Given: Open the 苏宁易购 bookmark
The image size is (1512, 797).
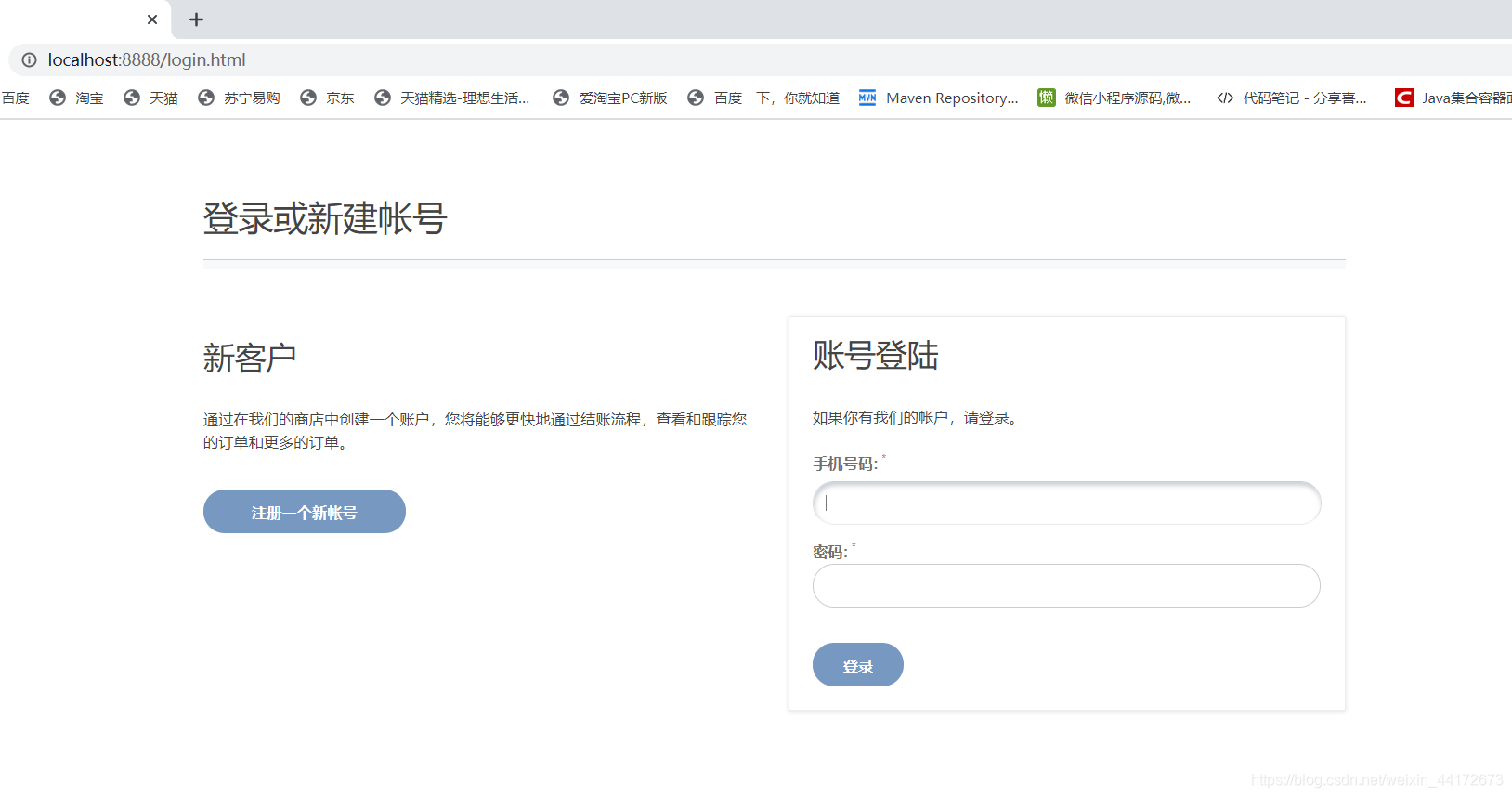Looking at the screenshot, I should (240, 98).
